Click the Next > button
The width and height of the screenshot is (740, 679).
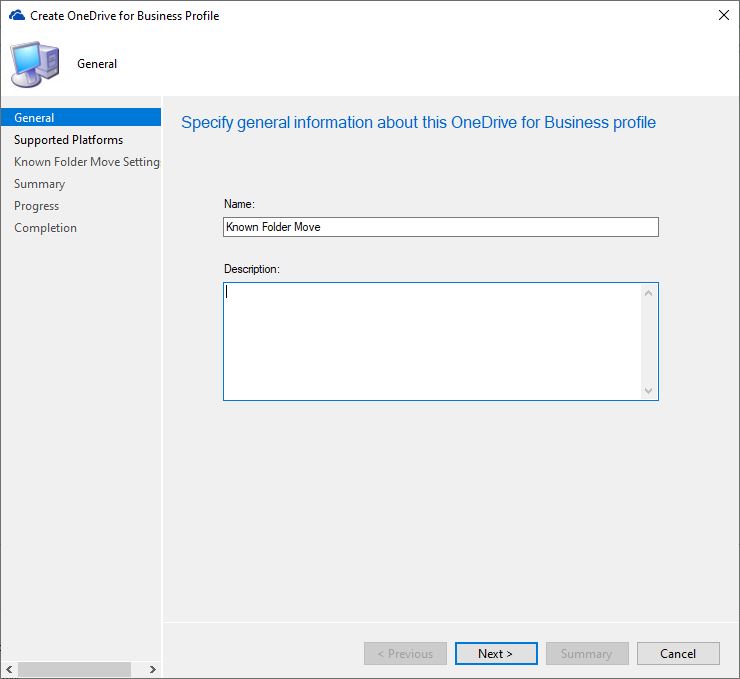point(496,654)
